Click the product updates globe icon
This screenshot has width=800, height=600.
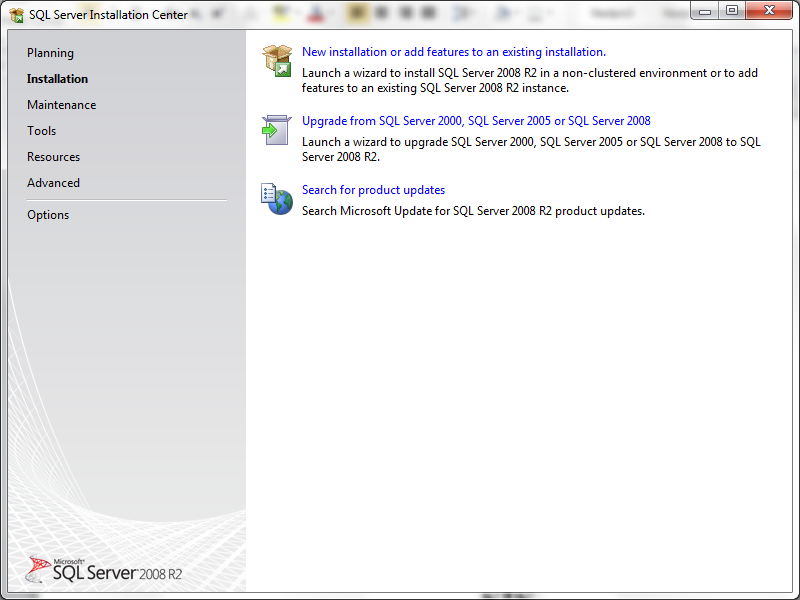277,199
